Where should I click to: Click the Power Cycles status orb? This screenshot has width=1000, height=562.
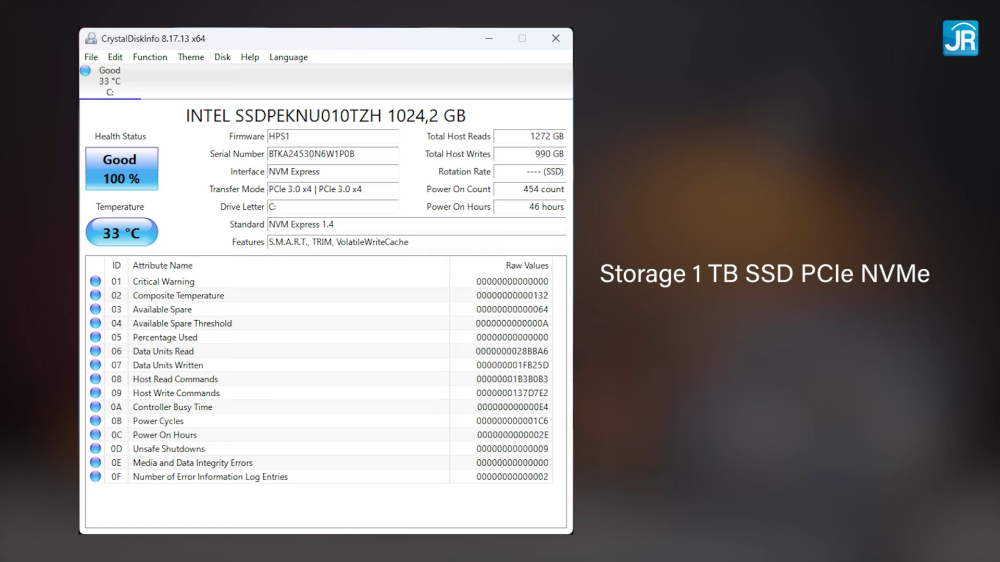click(96, 421)
